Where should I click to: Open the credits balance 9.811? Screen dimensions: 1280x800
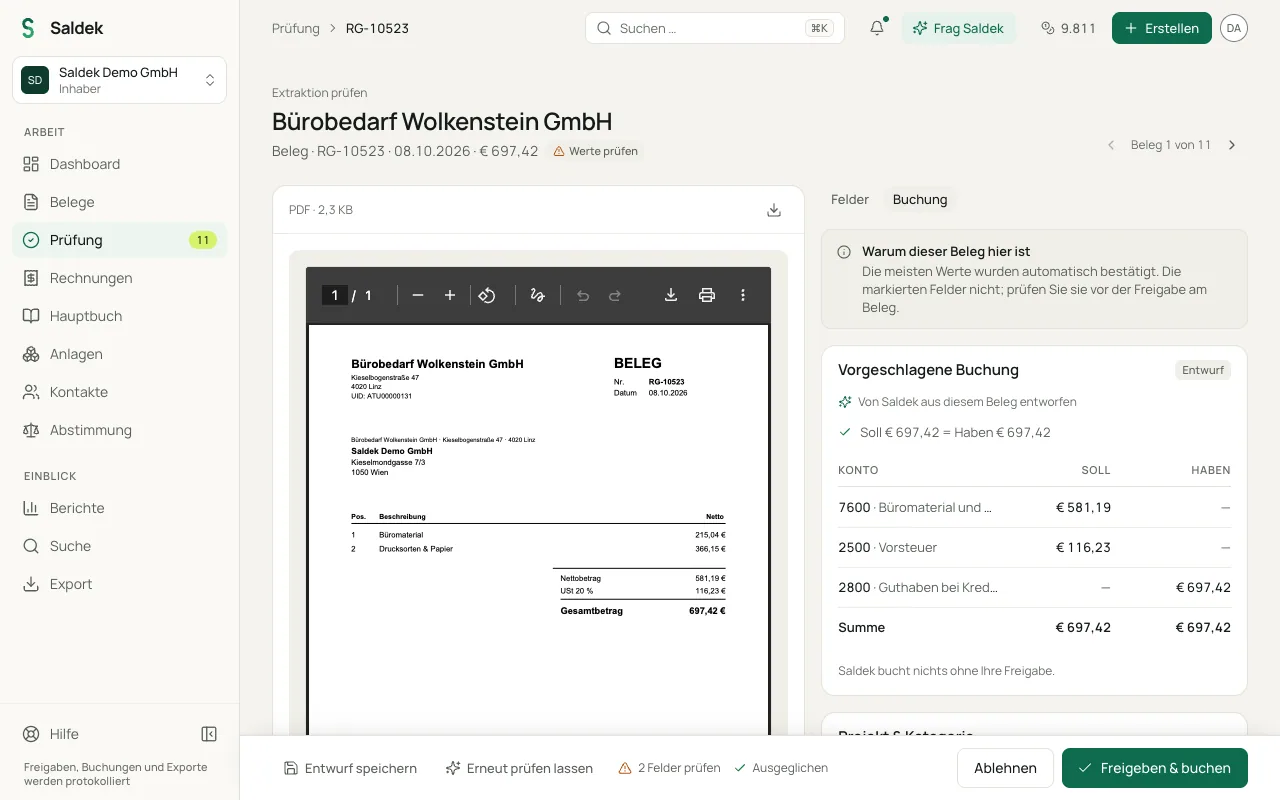[x=1068, y=28]
